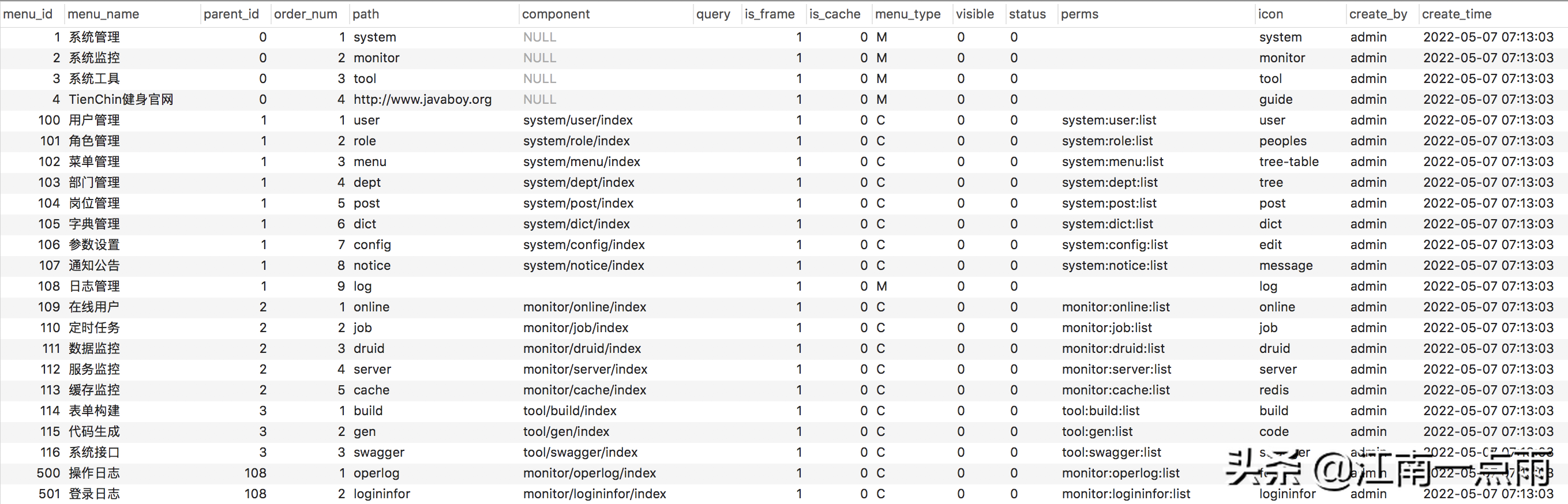Click the monitor/online/index component cell
1568x504 pixels.
tap(584, 306)
